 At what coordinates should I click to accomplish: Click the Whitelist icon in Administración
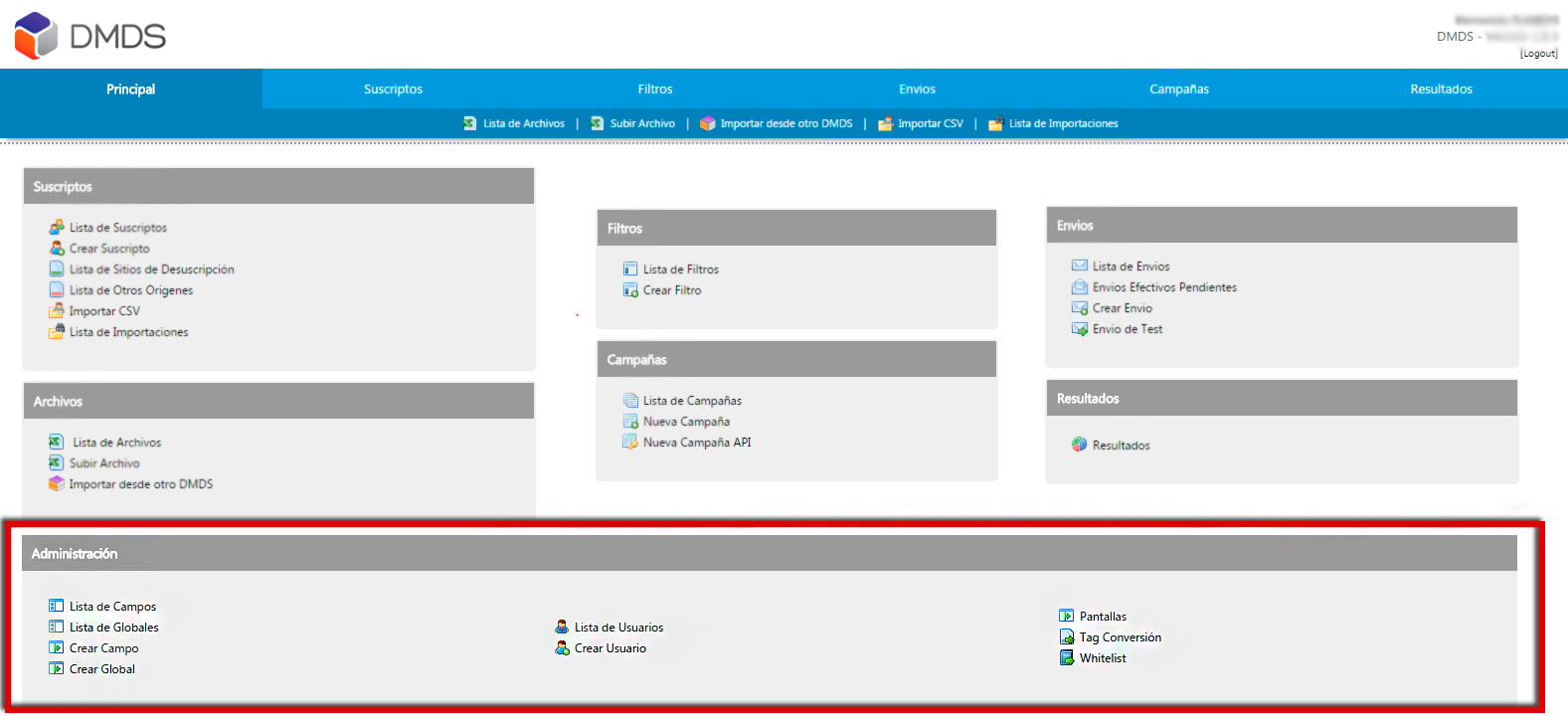tap(1067, 657)
